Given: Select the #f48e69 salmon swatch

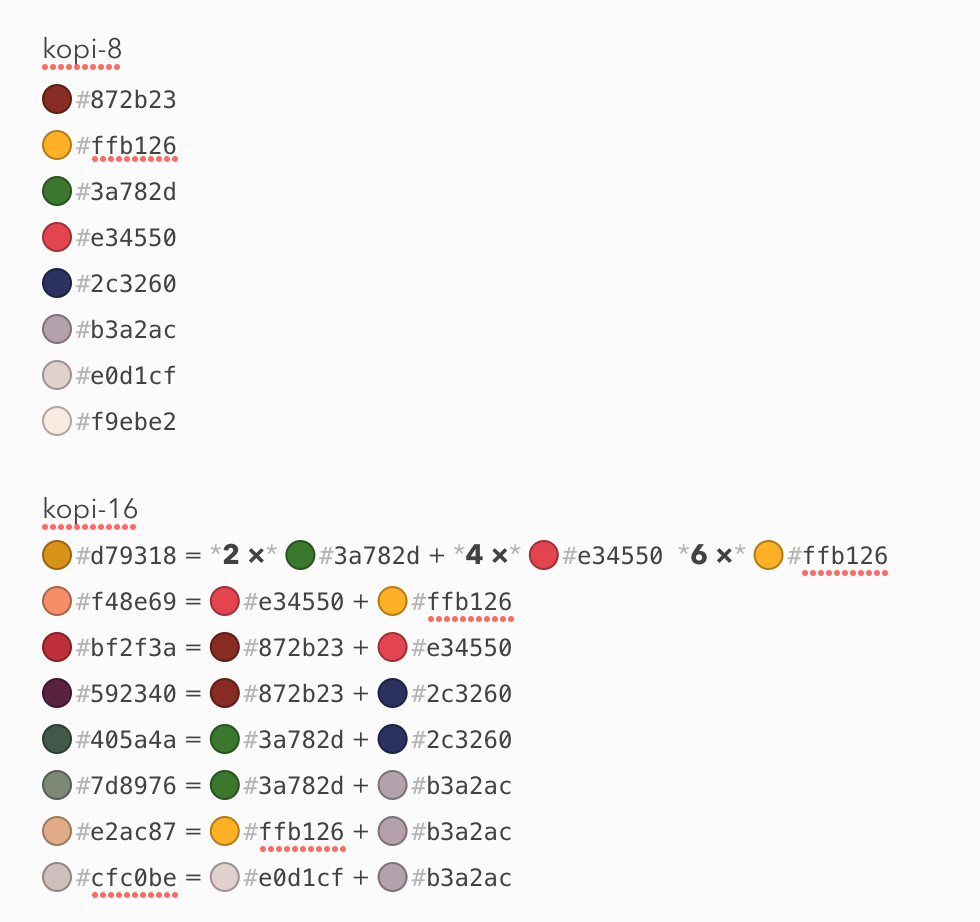Looking at the screenshot, I should (57, 601).
